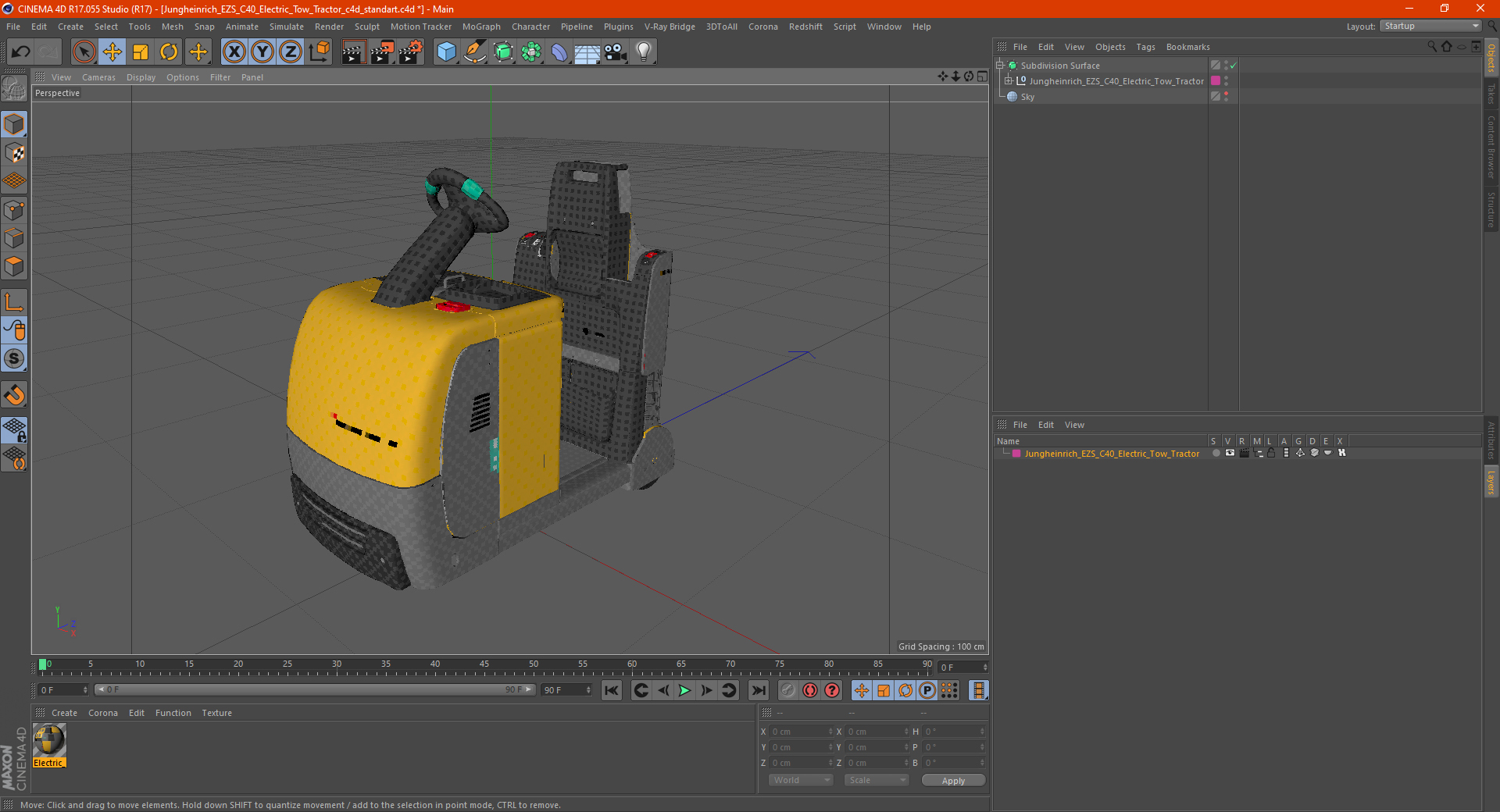Activate the Rotate tool in top toolbar
Screen dimensions: 1500x812
[169, 52]
